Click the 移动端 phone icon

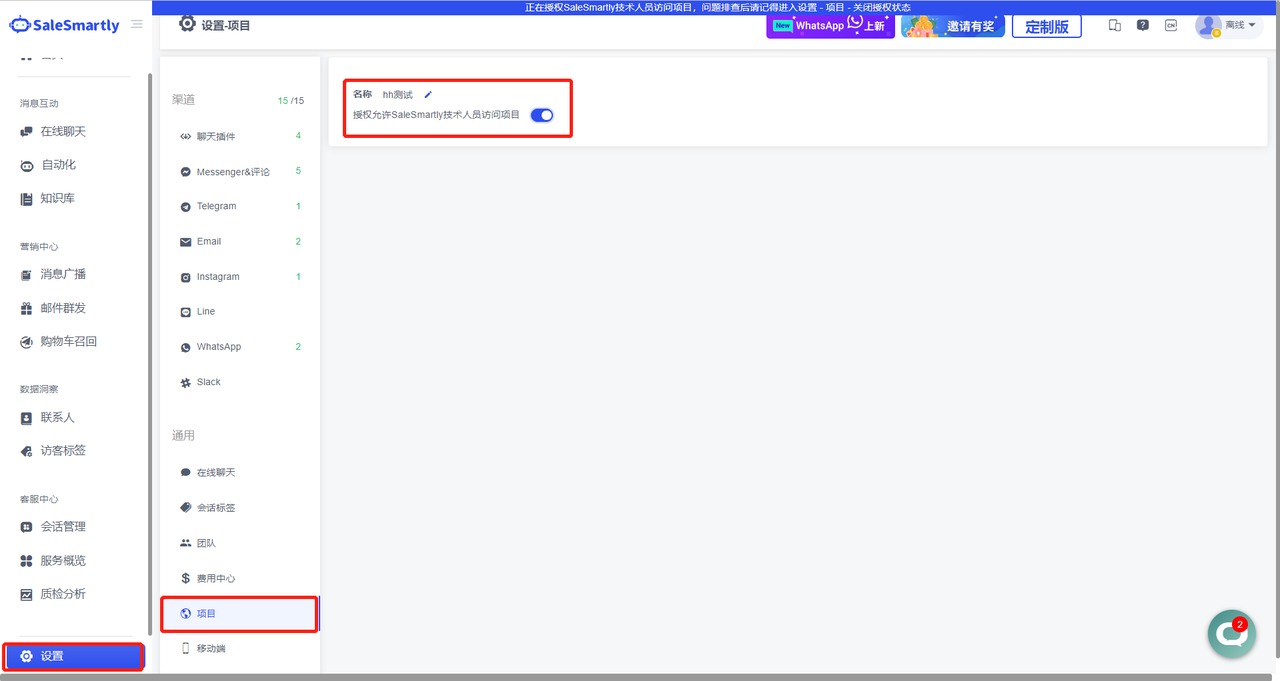pos(185,648)
